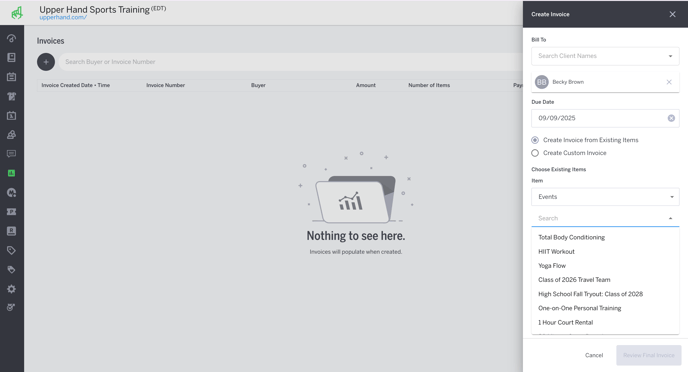
Task: Remove Becky Brown from Bill To
Action: pyautogui.click(x=669, y=82)
